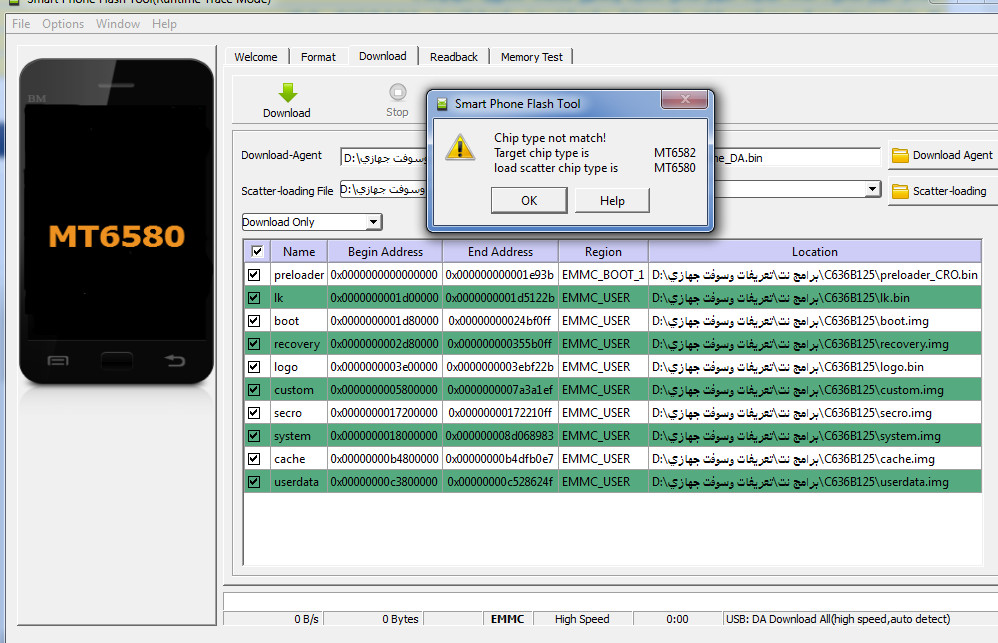The height and width of the screenshot is (643, 998).
Task: Open the Help menu
Action: click(x=164, y=24)
